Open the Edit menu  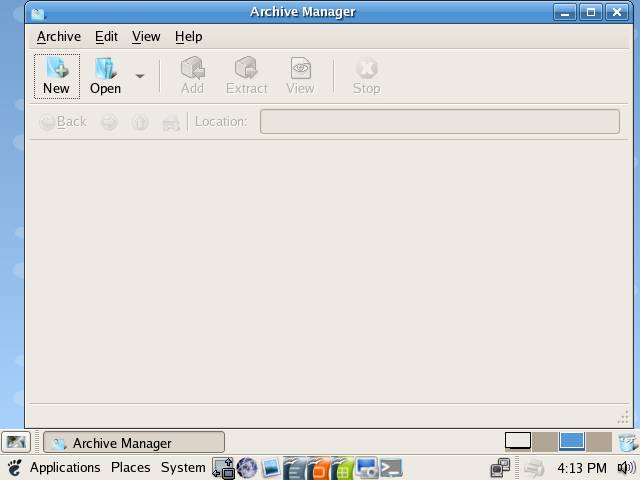(106, 36)
